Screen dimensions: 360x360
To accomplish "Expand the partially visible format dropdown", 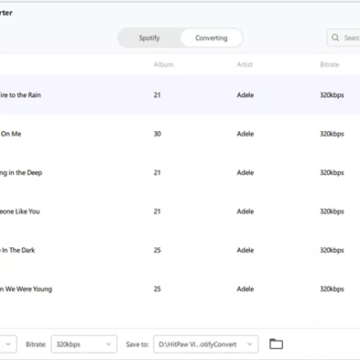I will click(8, 344).
